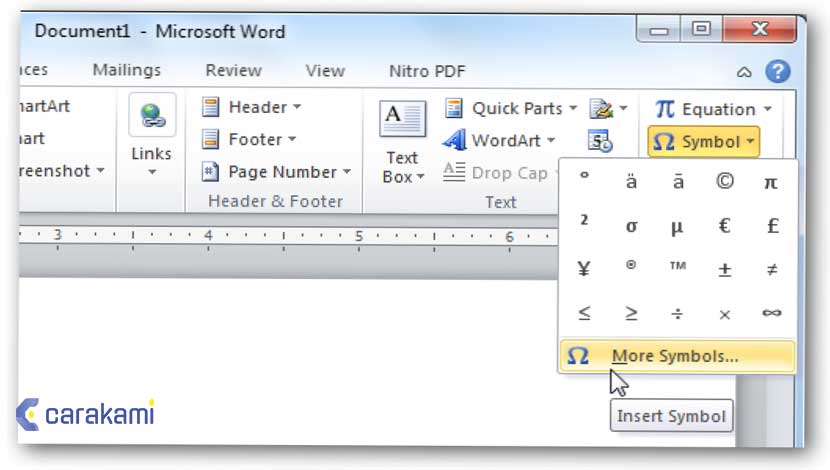Insert the multiplication × symbol
The width and height of the screenshot is (830, 470).
(725, 313)
